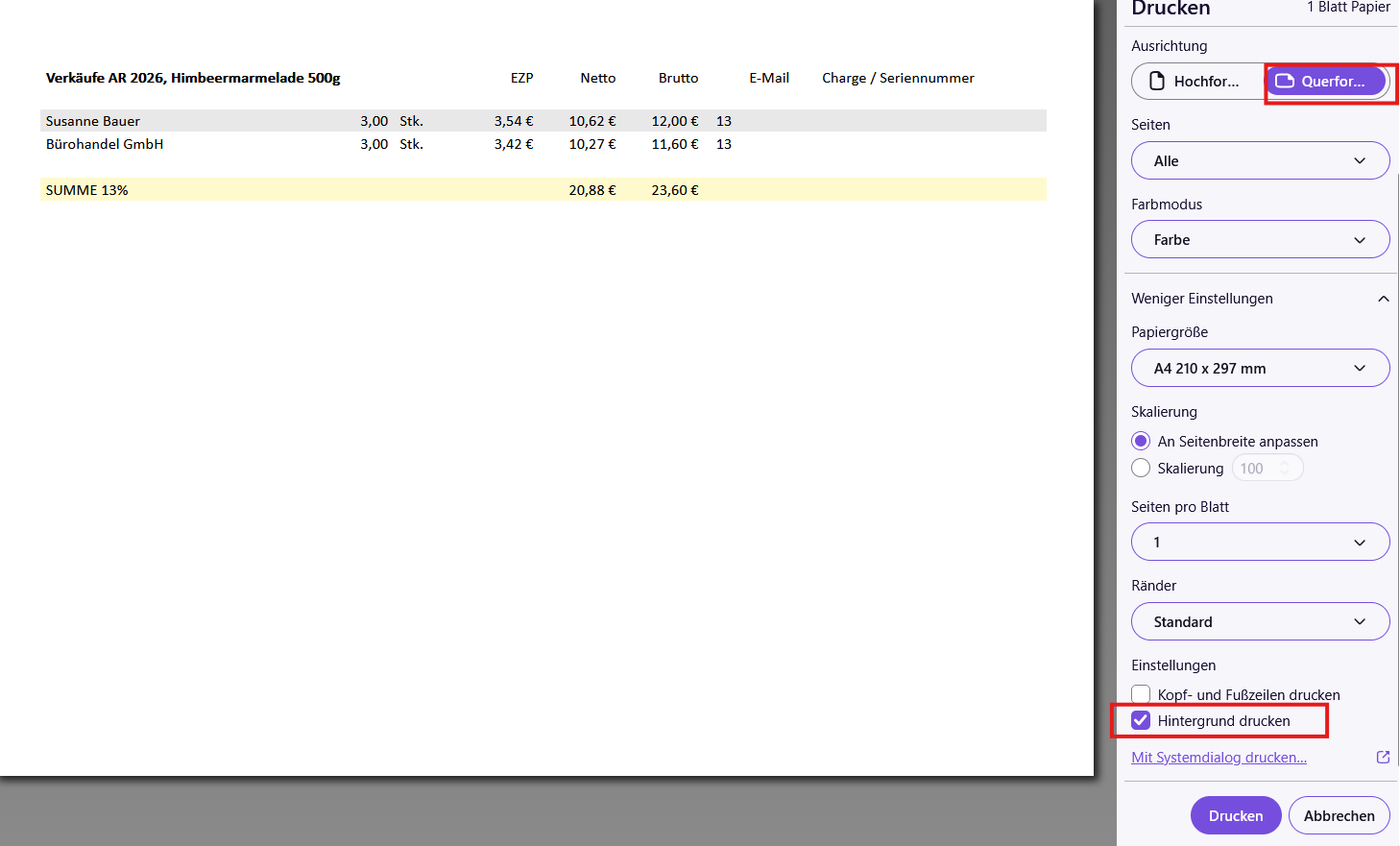Click the 3,42 € EZP value for Bürohandel GmbH
Image resolution: width=1400 pixels, height=846 pixels.
pos(514,144)
